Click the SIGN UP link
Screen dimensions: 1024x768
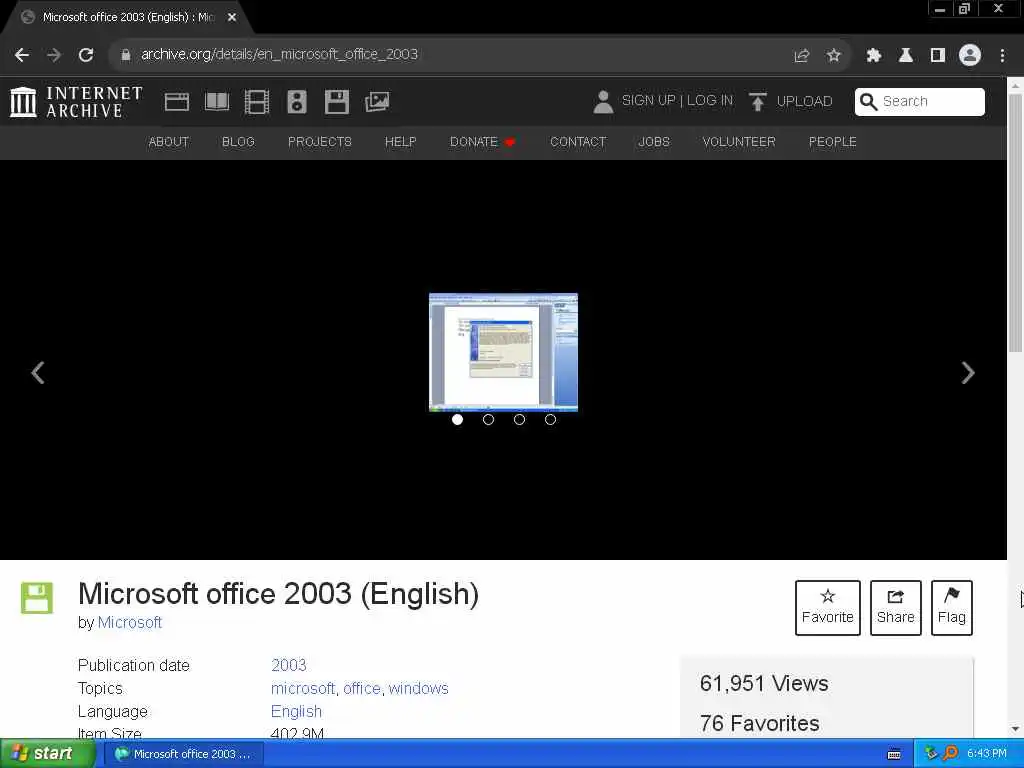(648, 101)
